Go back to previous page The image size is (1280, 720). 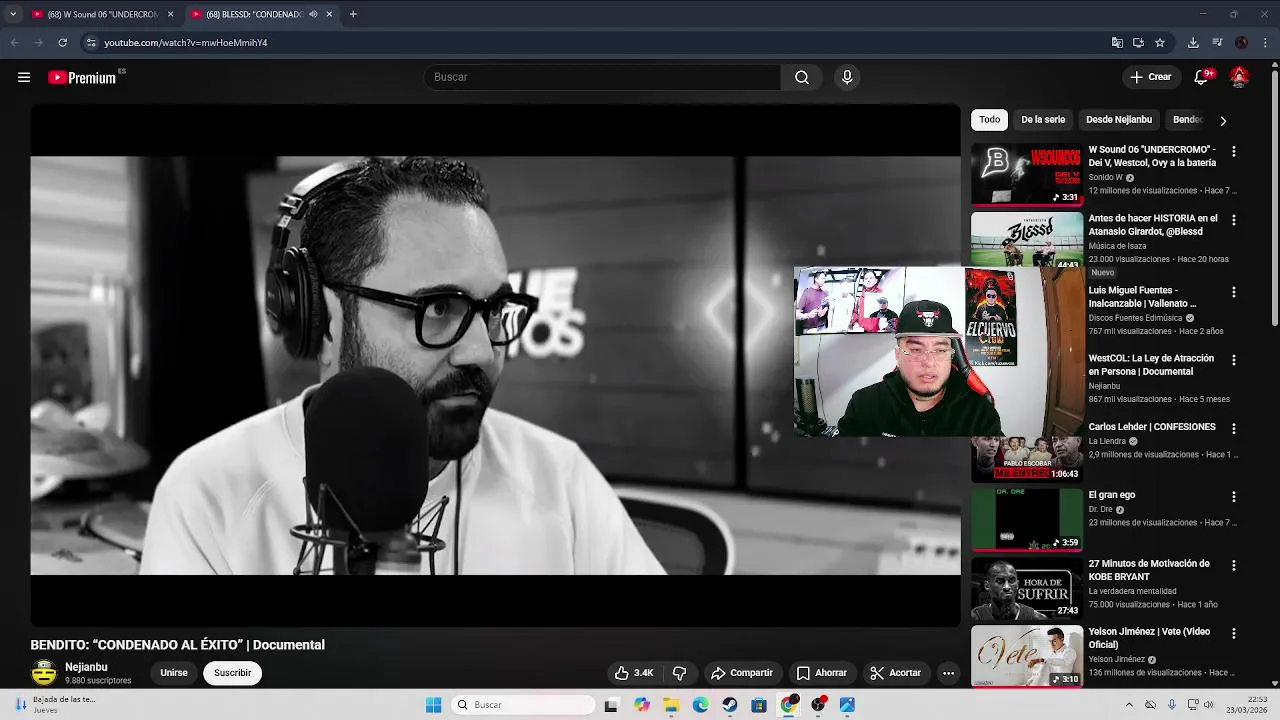coord(14,43)
